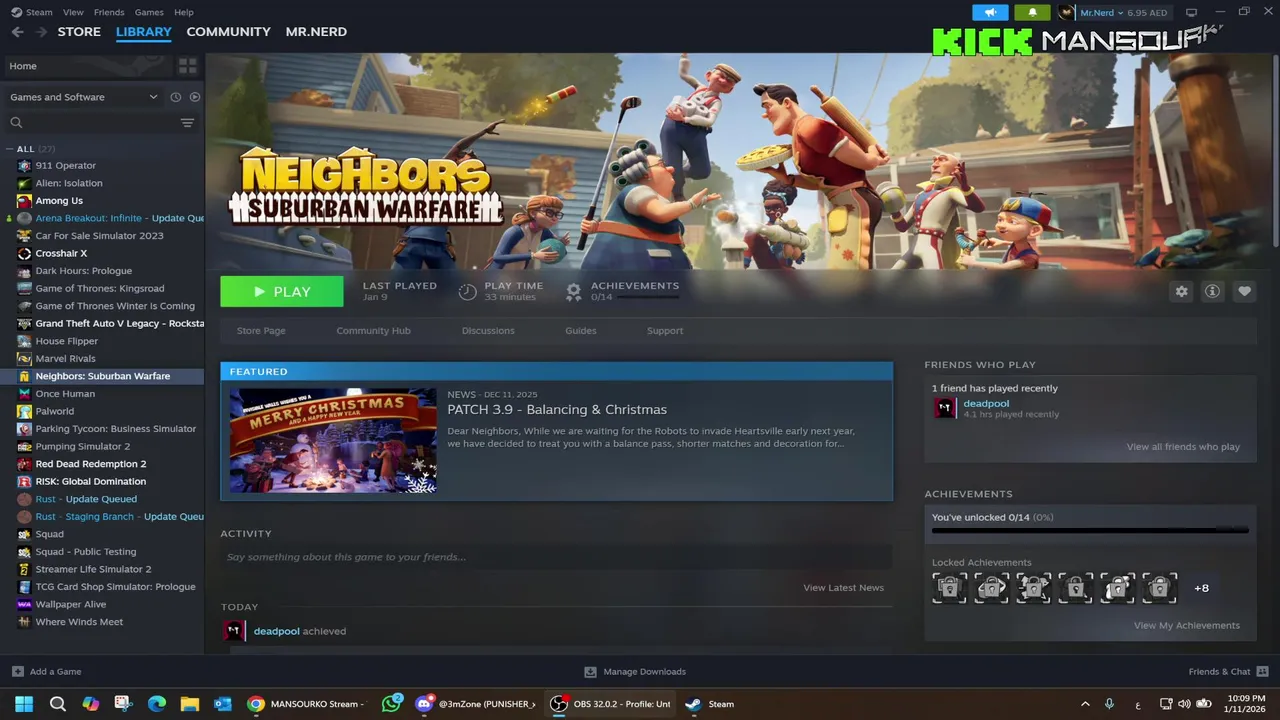Viewport: 1280px width, 720px height.
Task: Go to the COMMUNITY tab
Action: 228,32
